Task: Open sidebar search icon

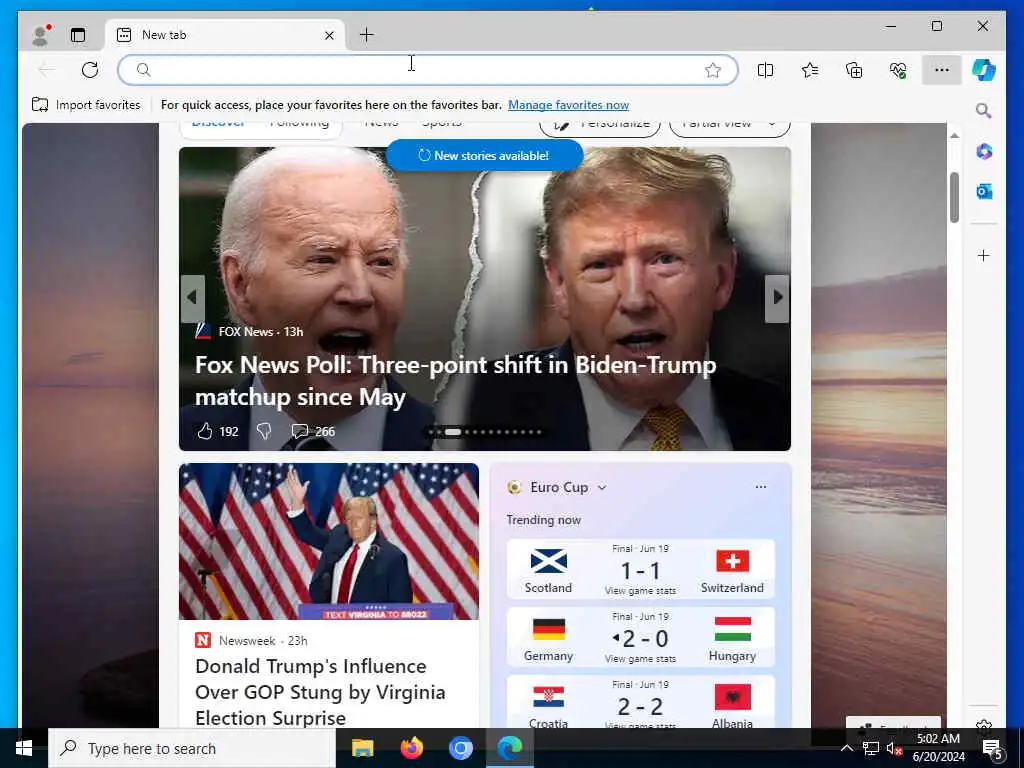Action: coord(984,110)
